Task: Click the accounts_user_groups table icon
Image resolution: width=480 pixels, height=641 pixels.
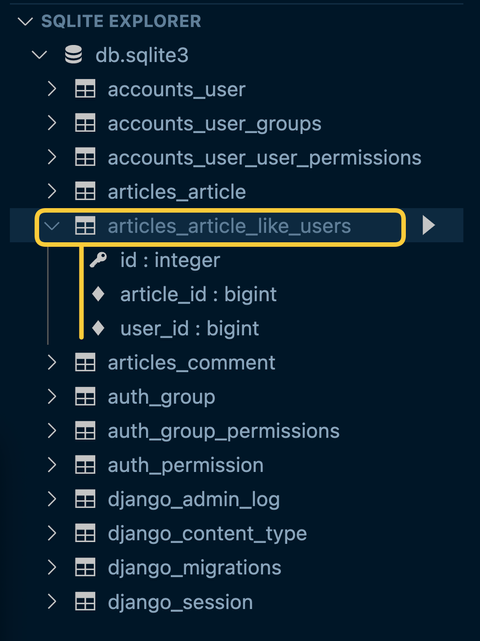Action: (85, 123)
